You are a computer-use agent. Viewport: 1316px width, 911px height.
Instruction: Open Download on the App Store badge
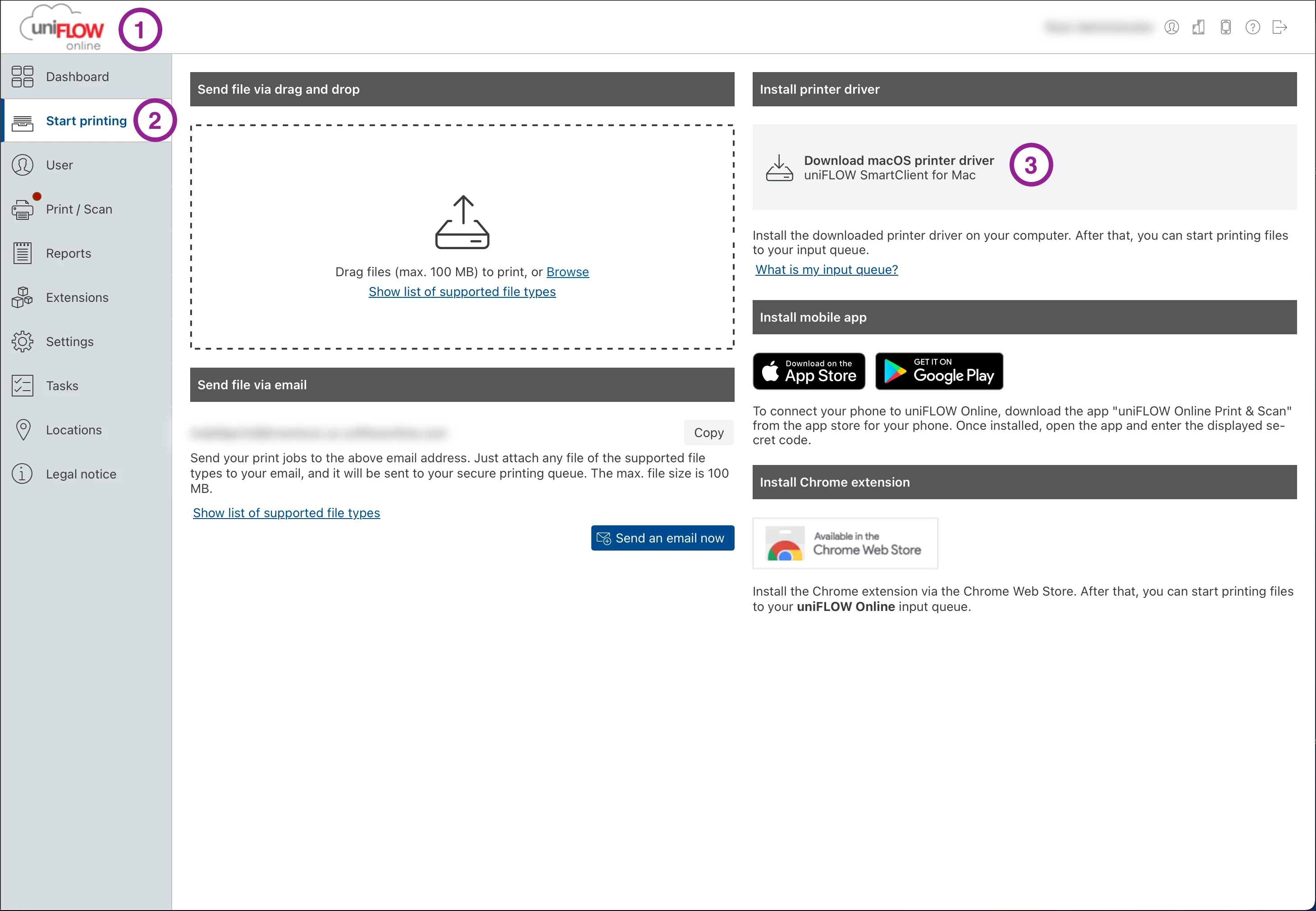point(809,371)
